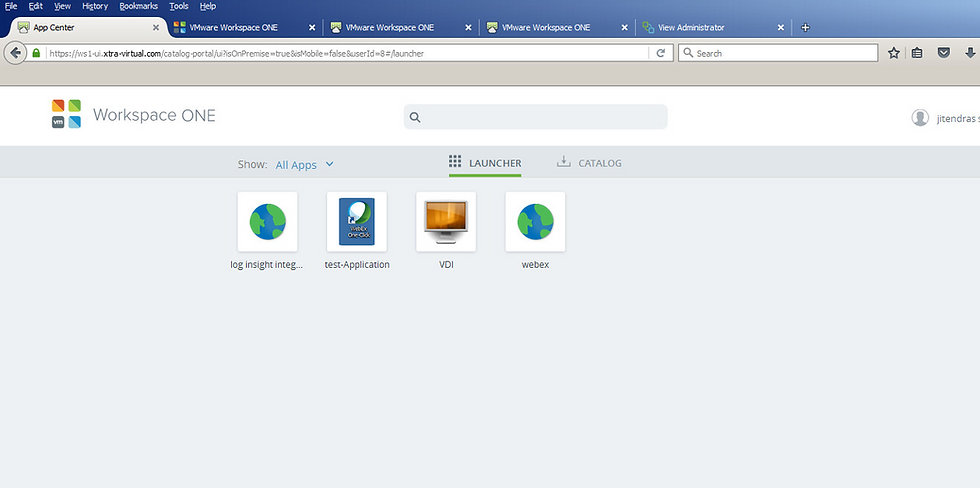Click the Catalog download icon
The width and height of the screenshot is (980, 488).
[564, 162]
